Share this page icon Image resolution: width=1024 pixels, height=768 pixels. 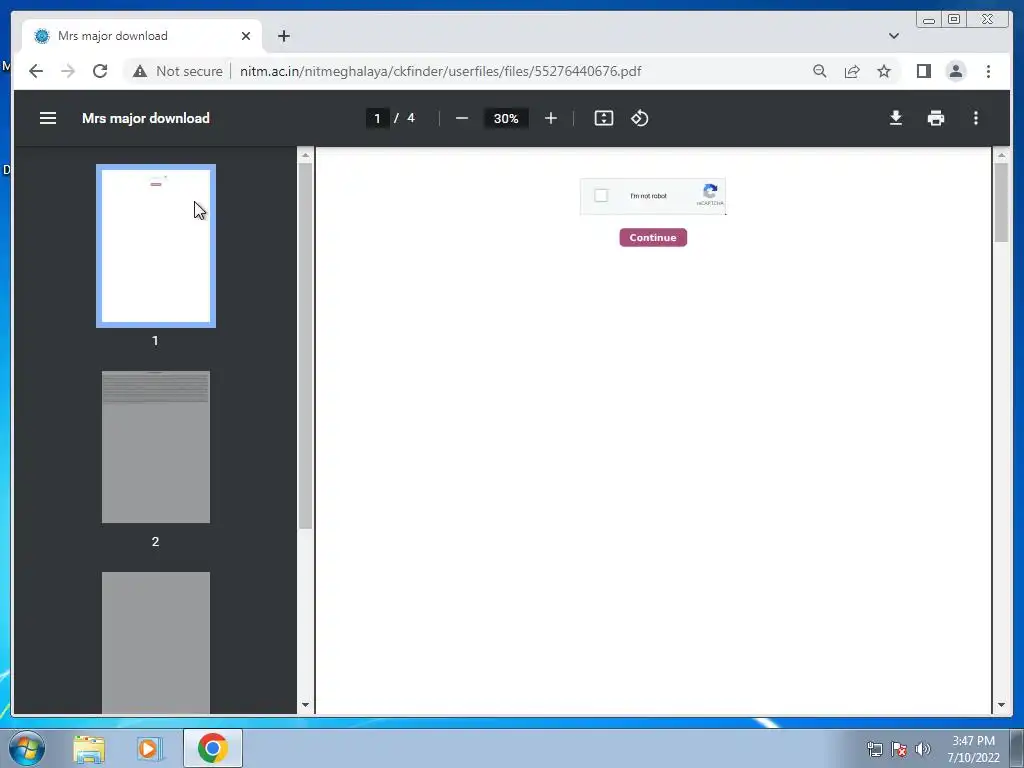852,71
